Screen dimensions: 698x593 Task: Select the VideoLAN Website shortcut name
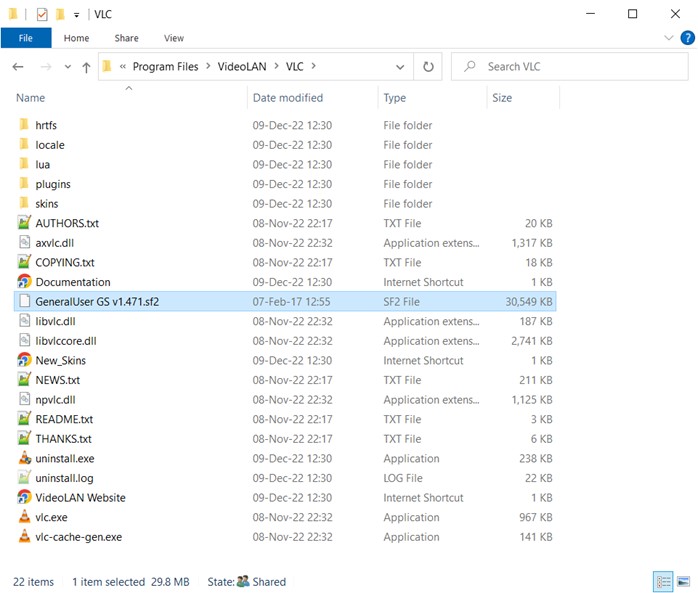pyautogui.click(x=80, y=497)
